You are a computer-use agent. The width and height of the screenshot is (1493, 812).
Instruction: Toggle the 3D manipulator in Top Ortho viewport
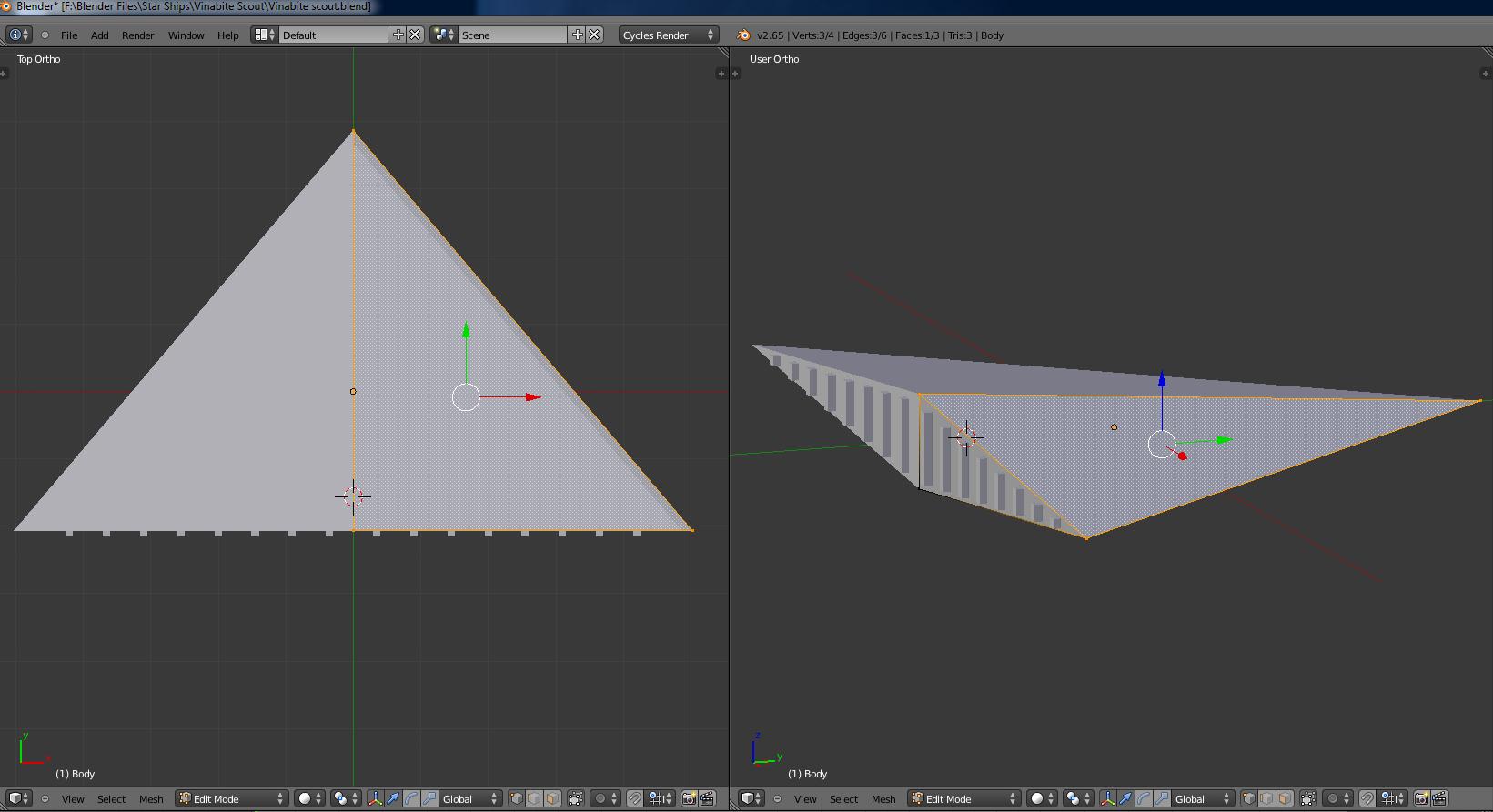(375, 798)
